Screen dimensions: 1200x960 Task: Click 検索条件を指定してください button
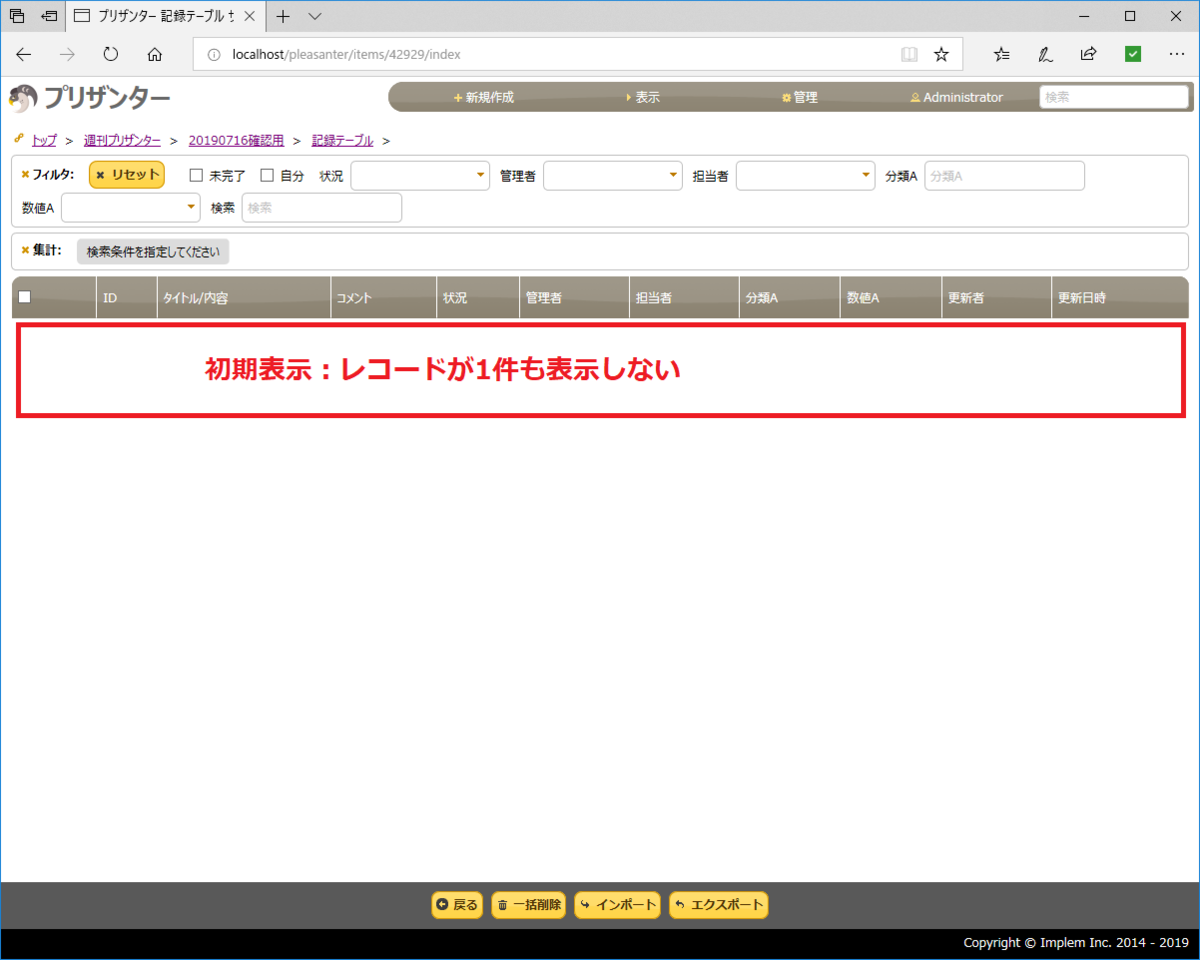(153, 252)
